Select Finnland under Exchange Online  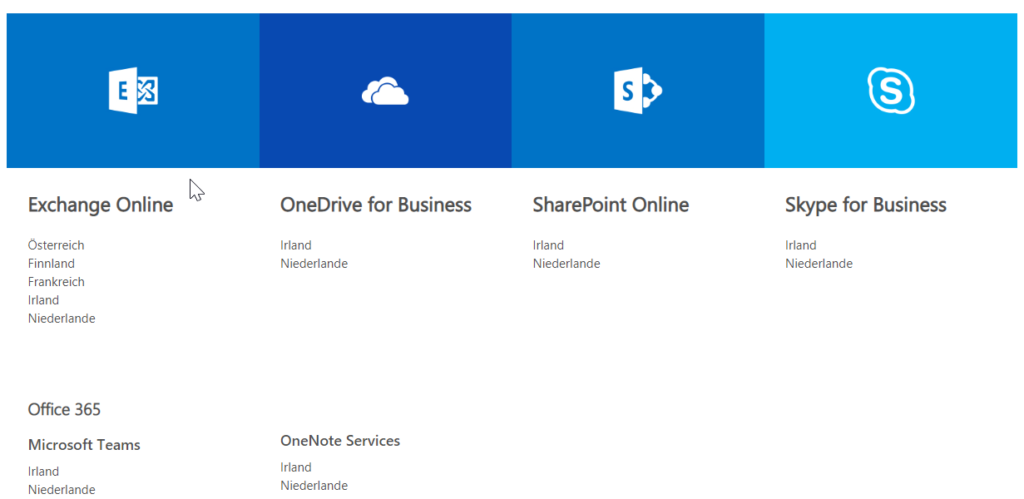(51, 264)
